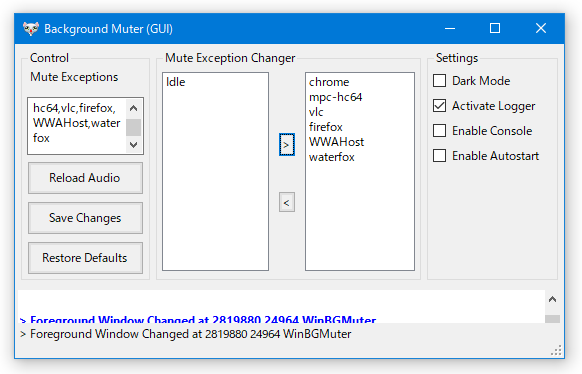
Task: Click the blue Foreground Window Changed log line
Action: coord(198,319)
